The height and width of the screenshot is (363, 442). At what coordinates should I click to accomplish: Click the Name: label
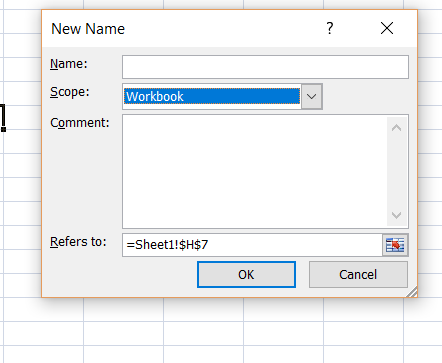pos(69,64)
